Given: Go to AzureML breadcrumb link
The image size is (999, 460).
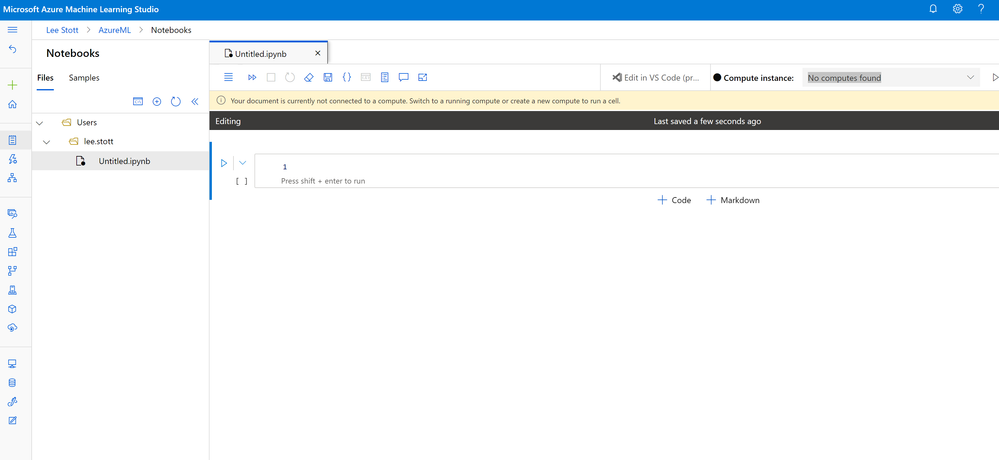Looking at the screenshot, I should 115,30.
